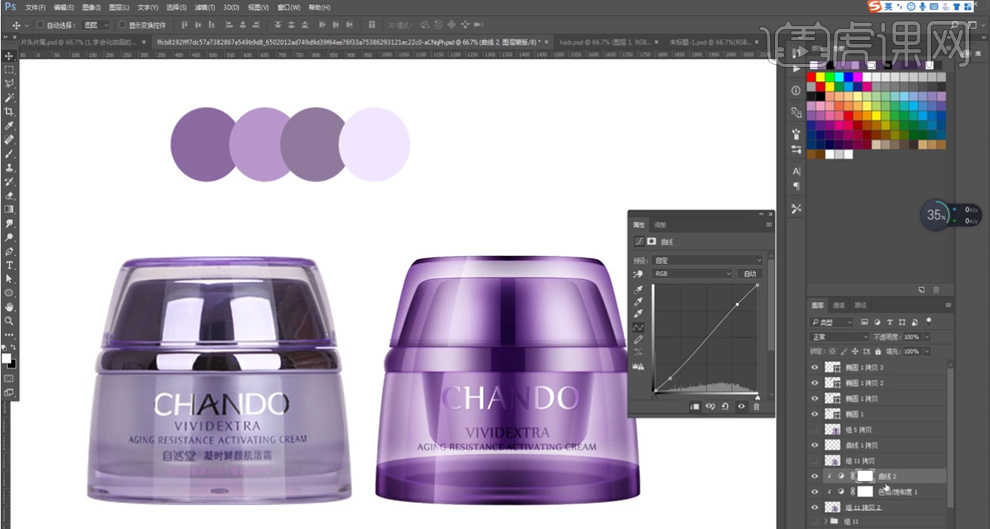Select the Horizontal Type tool
990x529 pixels.
pos(9,265)
